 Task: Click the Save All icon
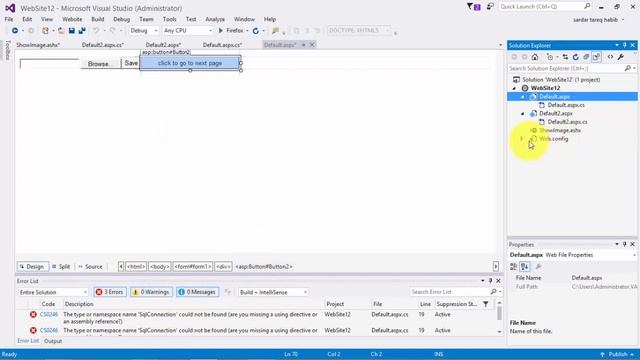click(82, 31)
